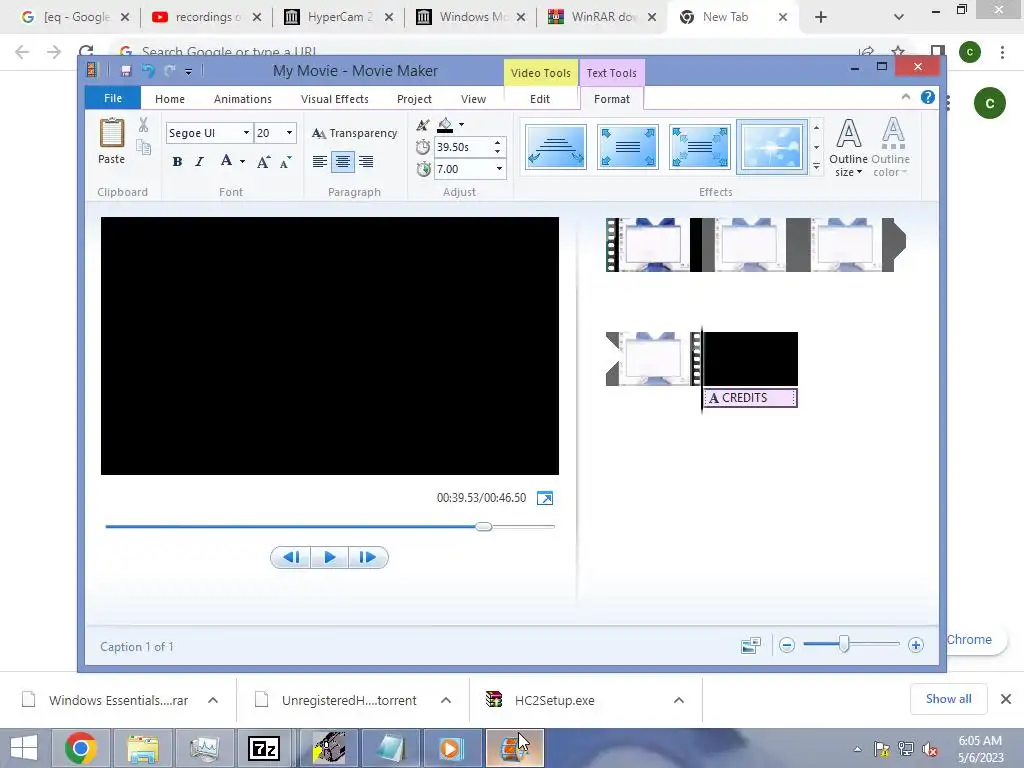Viewport: 1024px width, 768px height.
Task: Switch to the Visual Effects tab
Action: pyautogui.click(x=334, y=99)
